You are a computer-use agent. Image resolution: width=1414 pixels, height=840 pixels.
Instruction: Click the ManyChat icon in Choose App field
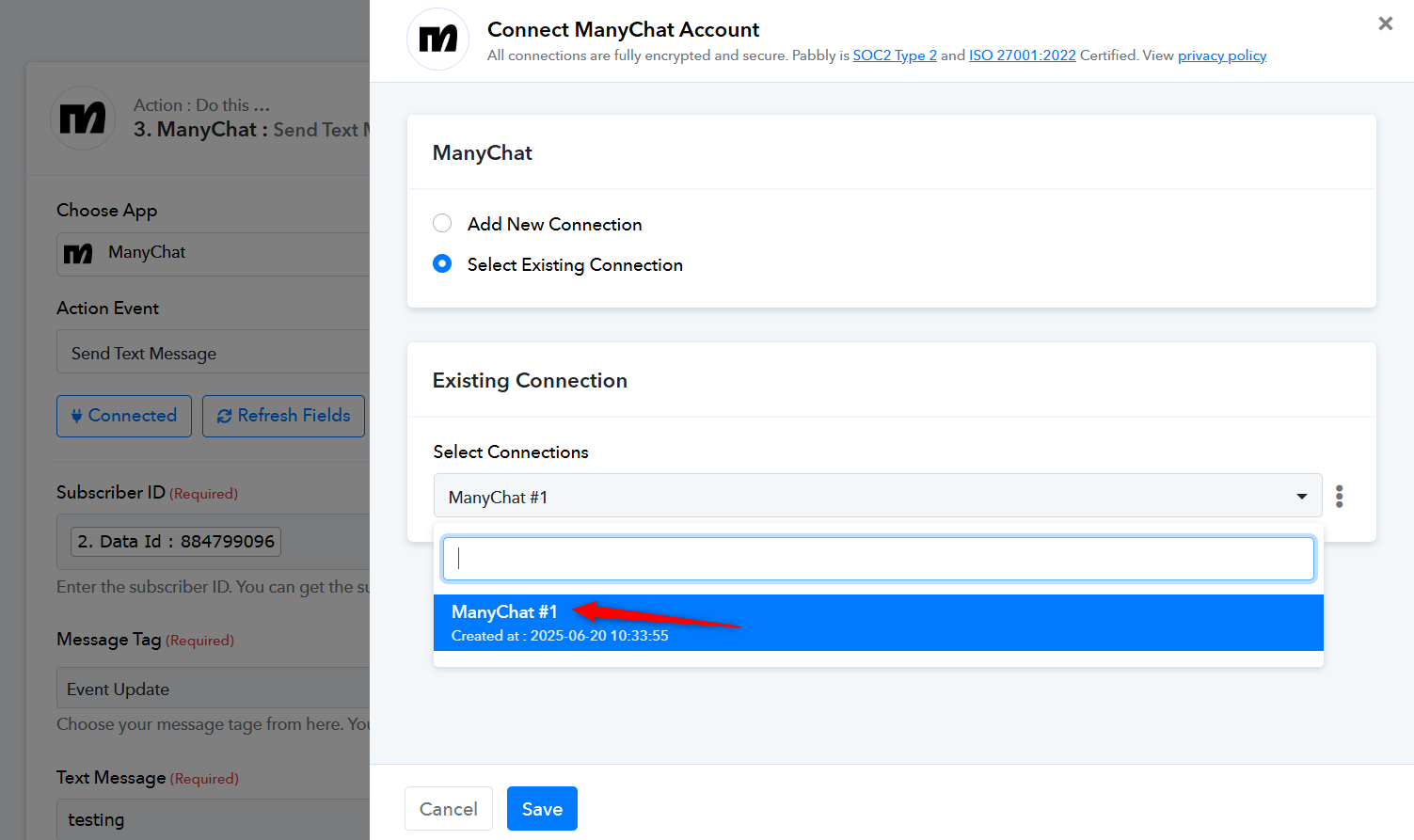point(78,253)
